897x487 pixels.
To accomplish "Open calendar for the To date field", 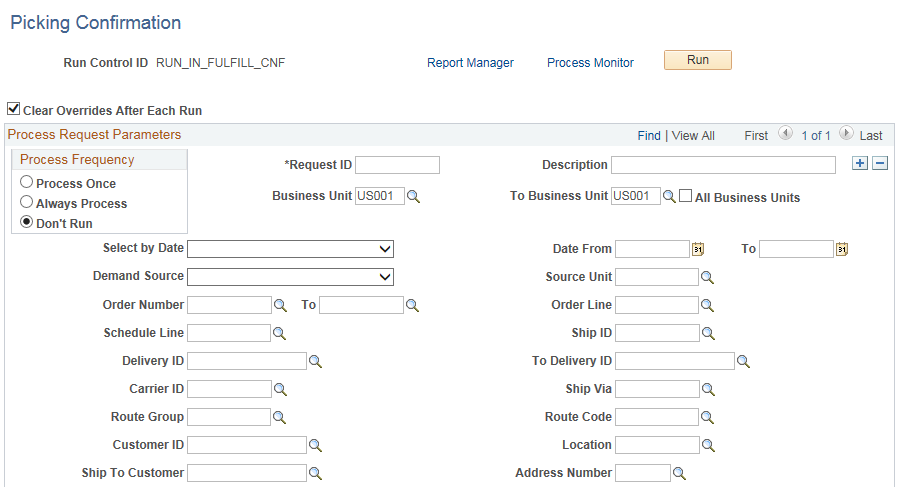I will tap(842, 249).
